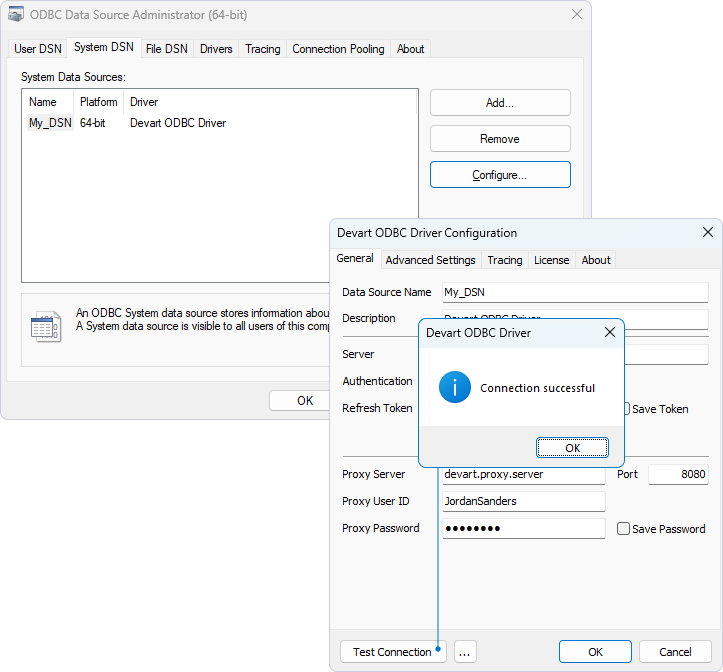Enable the Save Password checkbox

[623, 529]
